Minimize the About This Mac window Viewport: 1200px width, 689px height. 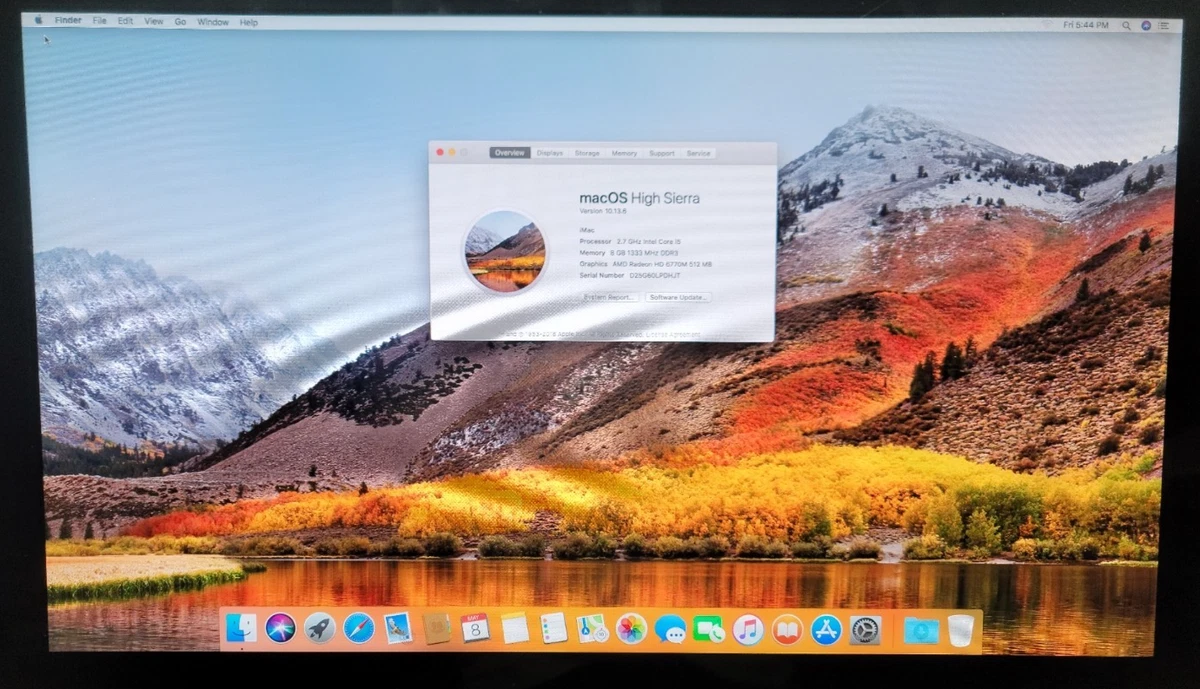pos(452,152)
